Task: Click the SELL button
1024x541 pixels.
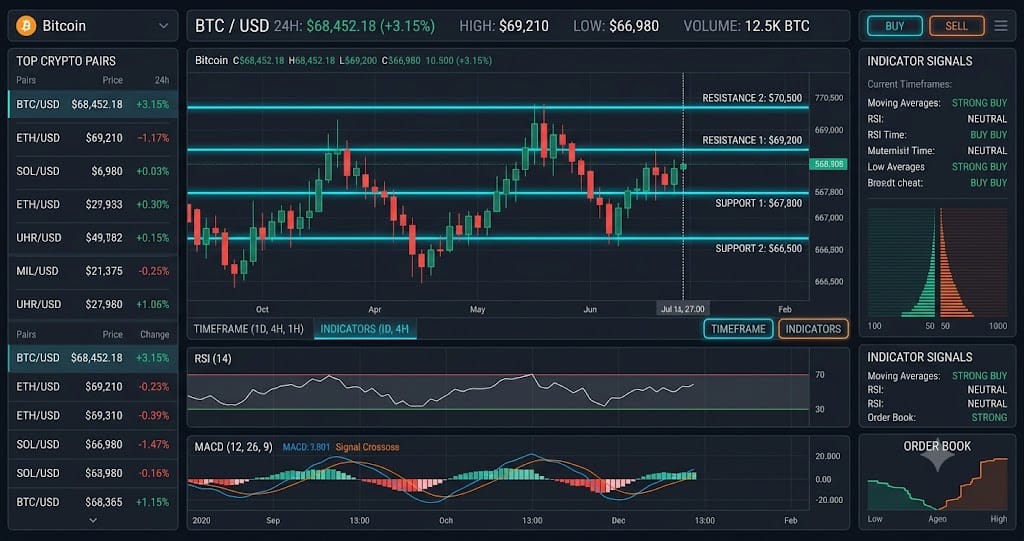Action: [x=957, y=26]
